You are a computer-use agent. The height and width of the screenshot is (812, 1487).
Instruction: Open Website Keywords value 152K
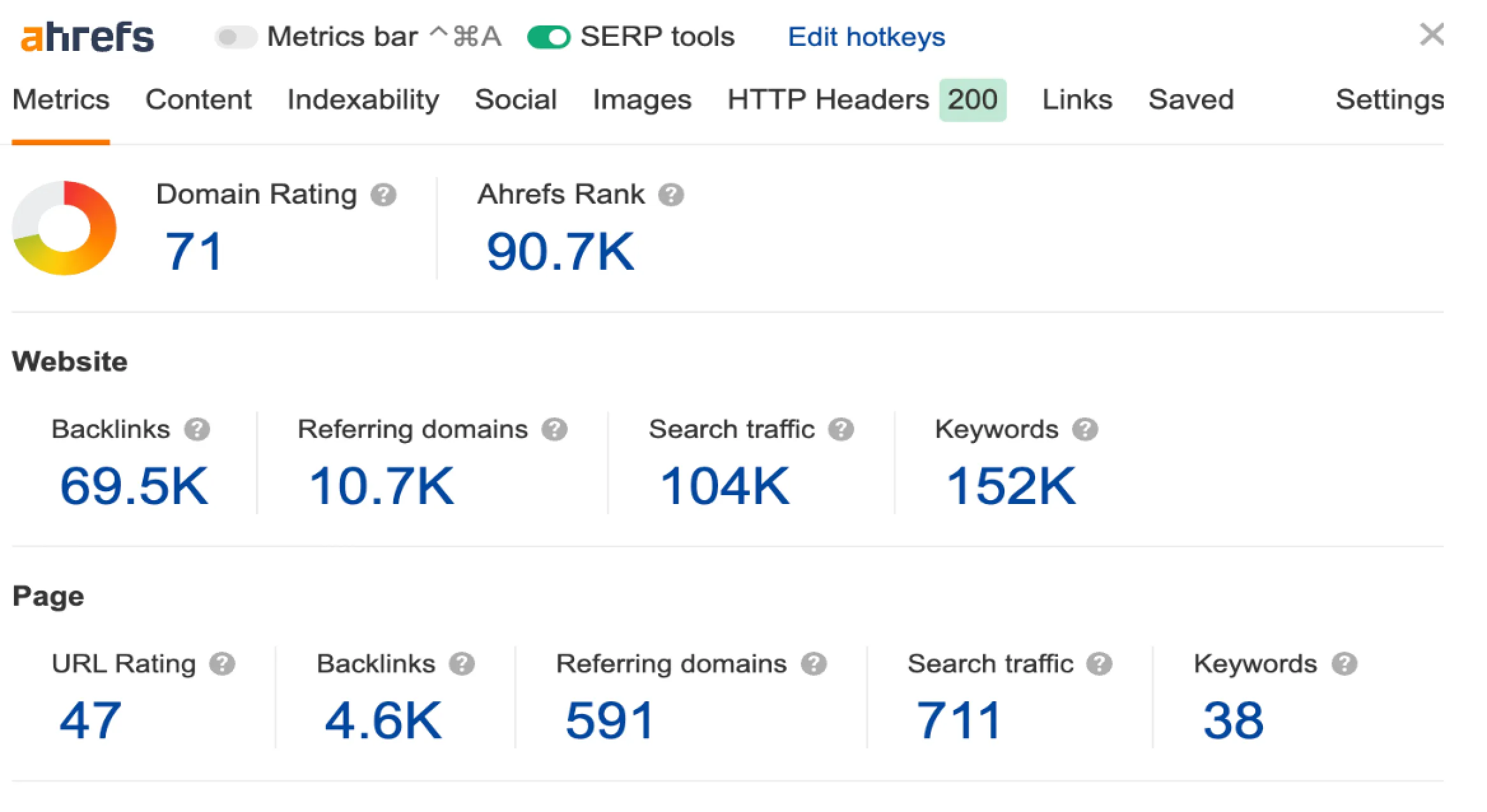[x=1011, y=486]
